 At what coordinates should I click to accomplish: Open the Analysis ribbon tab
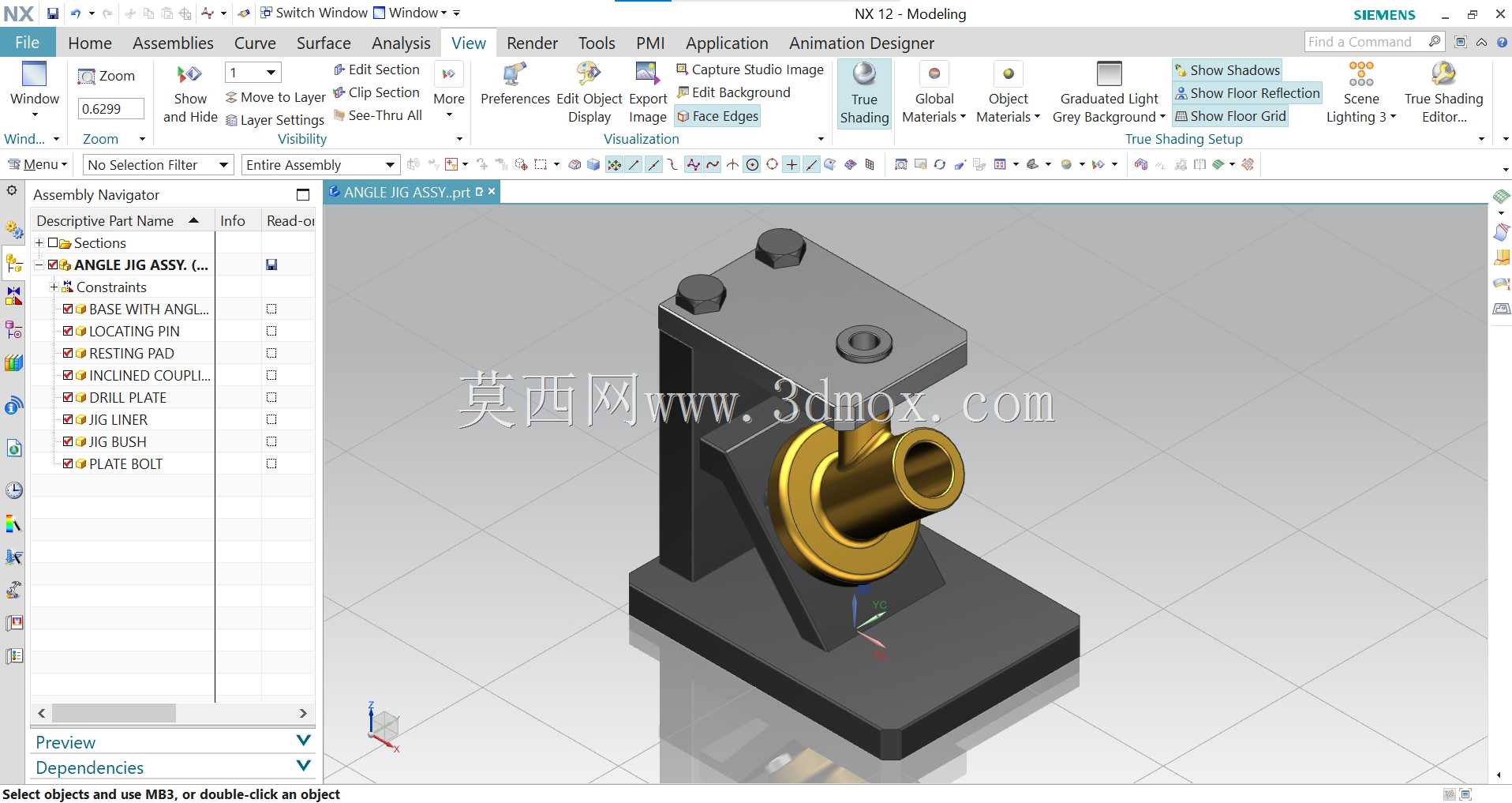click(x=401, y=43)
